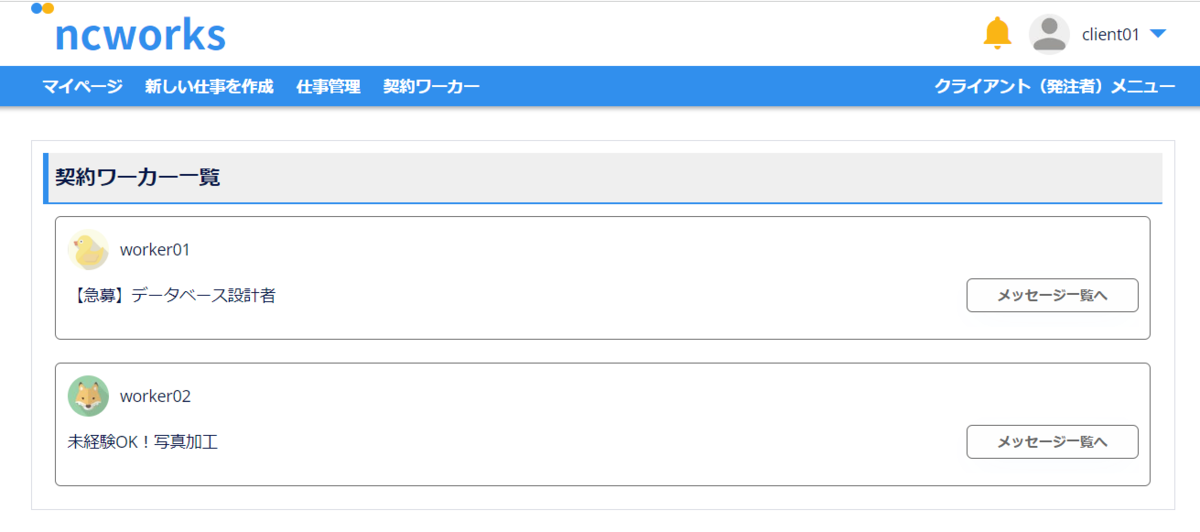Go to マイページ
Screen dimensions: 1200x532
point(82,87)
